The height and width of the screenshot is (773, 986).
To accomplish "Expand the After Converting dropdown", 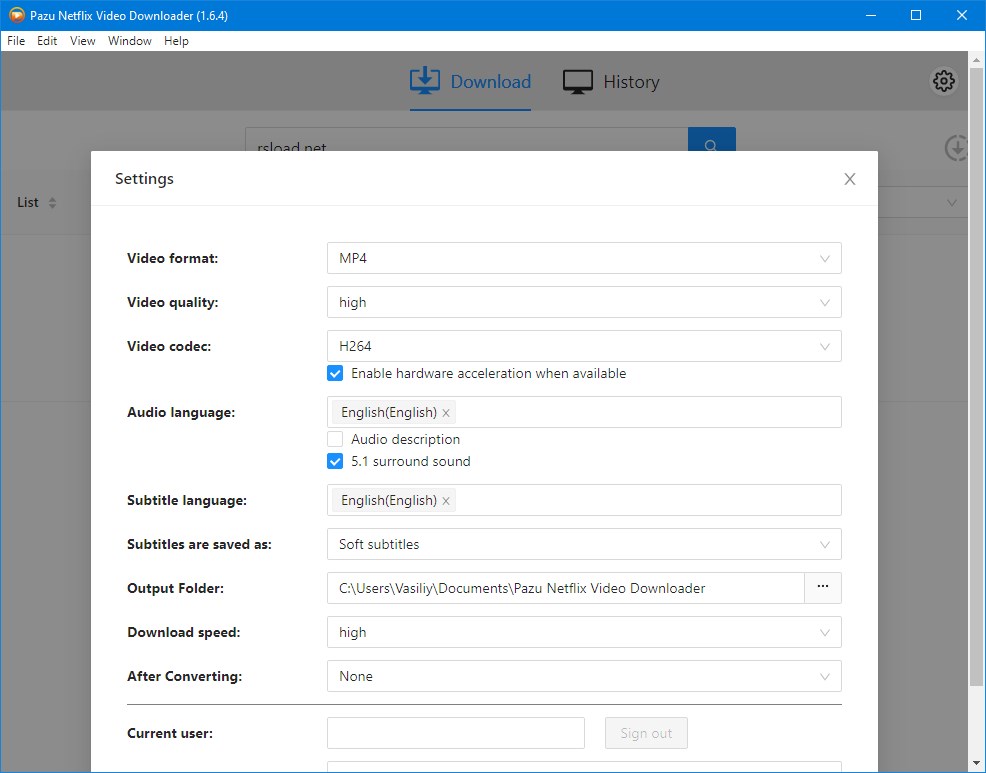I will (584, 676).
